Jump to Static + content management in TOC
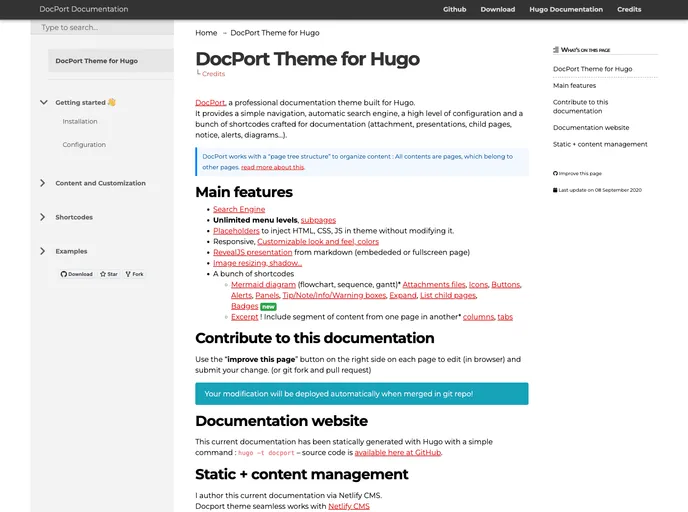688x512 pixels. pyautogui.click(x=600, y=144)
